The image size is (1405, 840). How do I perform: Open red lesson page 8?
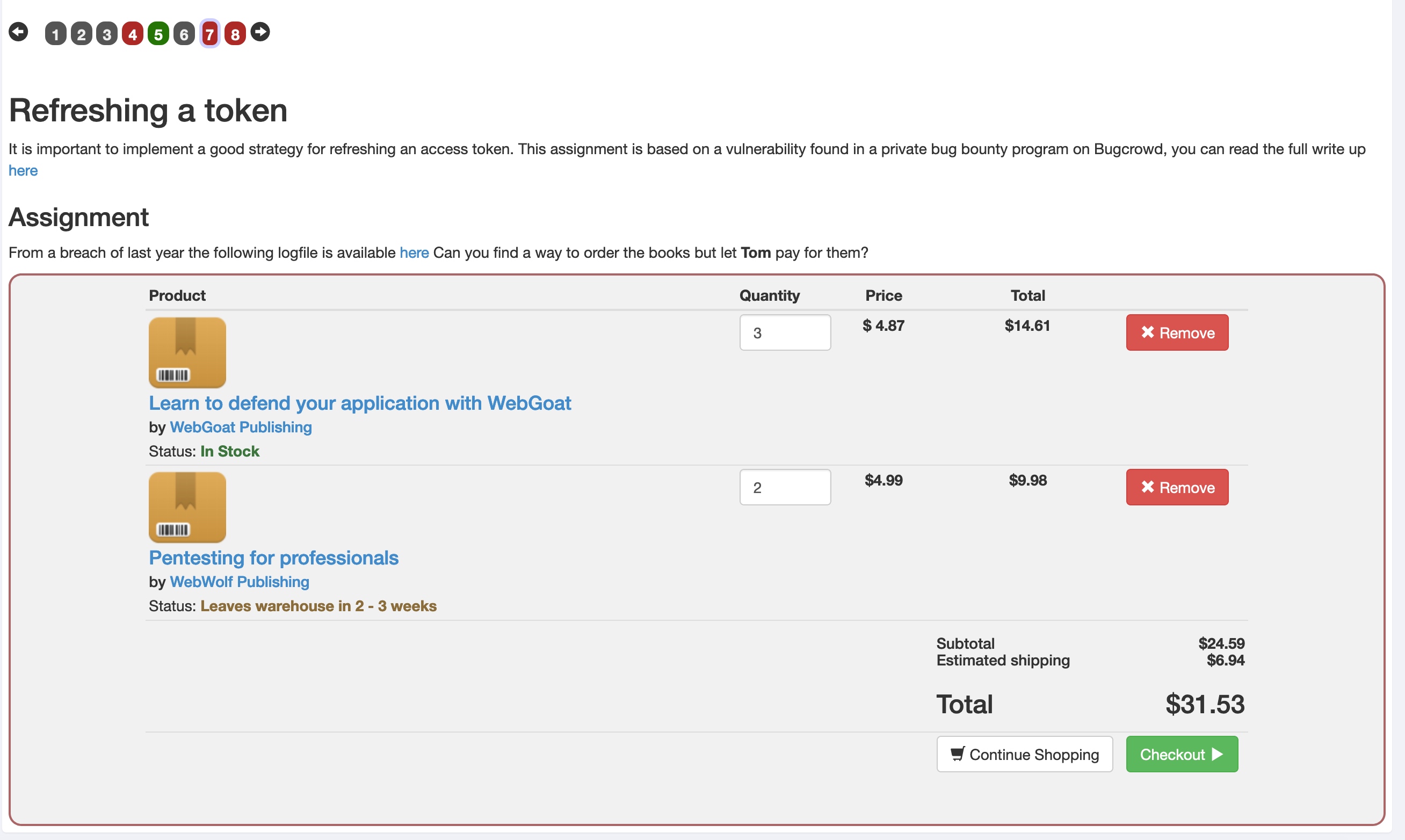(x=235, y=34)
